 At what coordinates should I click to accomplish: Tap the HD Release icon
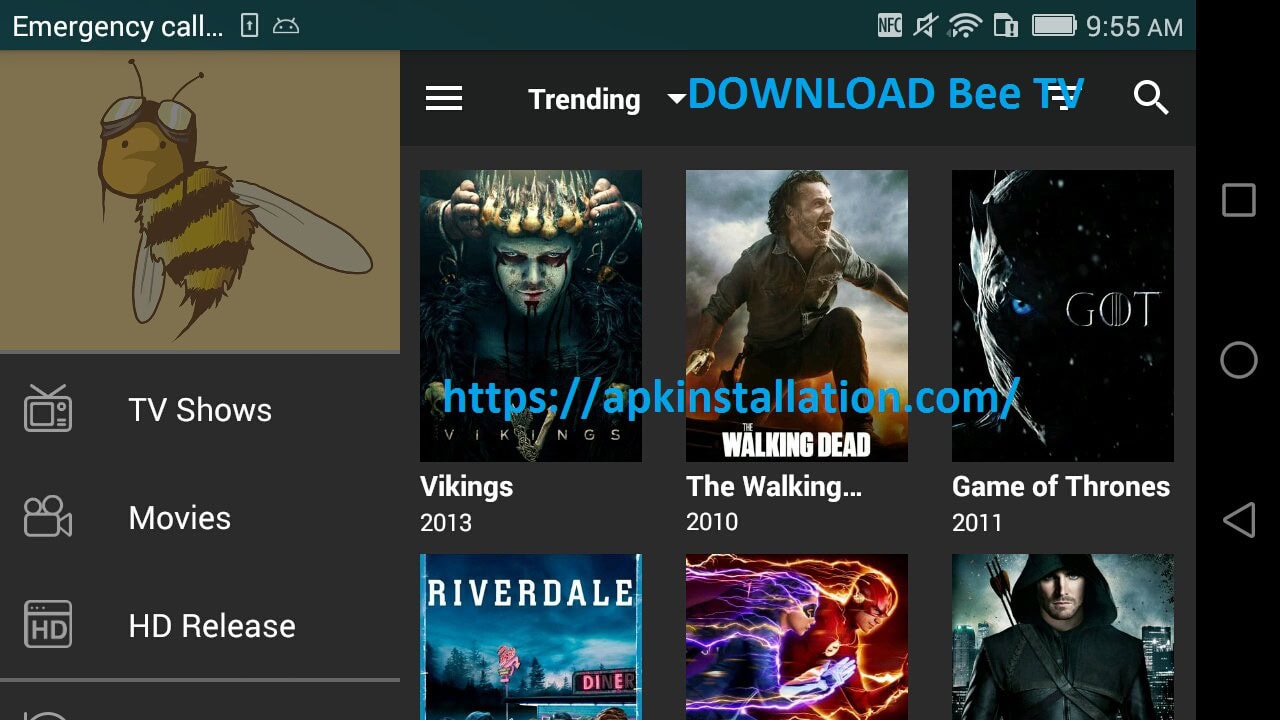tap(48, 625)
